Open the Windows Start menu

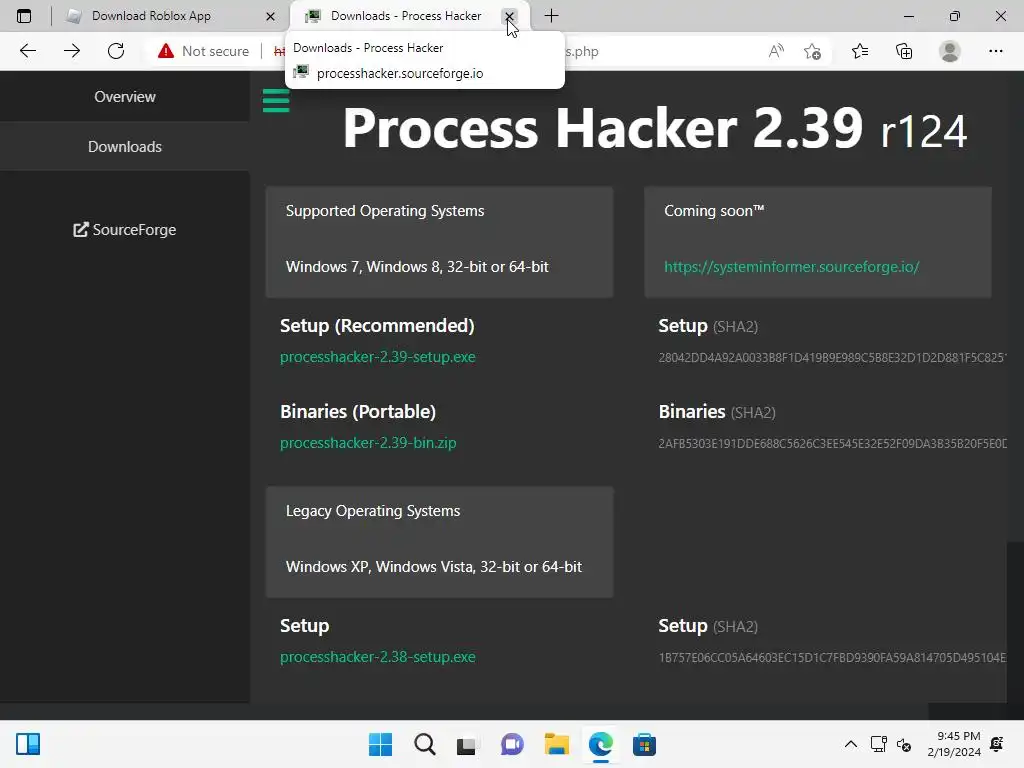click(x=380, y=744)
